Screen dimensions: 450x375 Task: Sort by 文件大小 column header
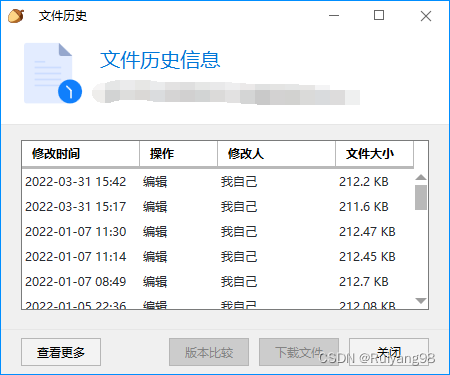tap(374, 154)
